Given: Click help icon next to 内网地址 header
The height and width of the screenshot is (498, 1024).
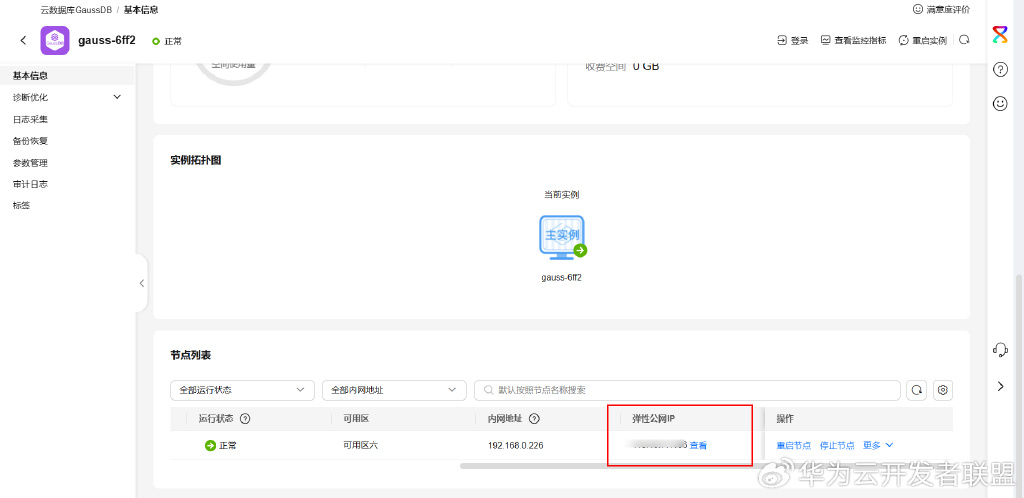Looking at the screenshot, I should [534, 419].
